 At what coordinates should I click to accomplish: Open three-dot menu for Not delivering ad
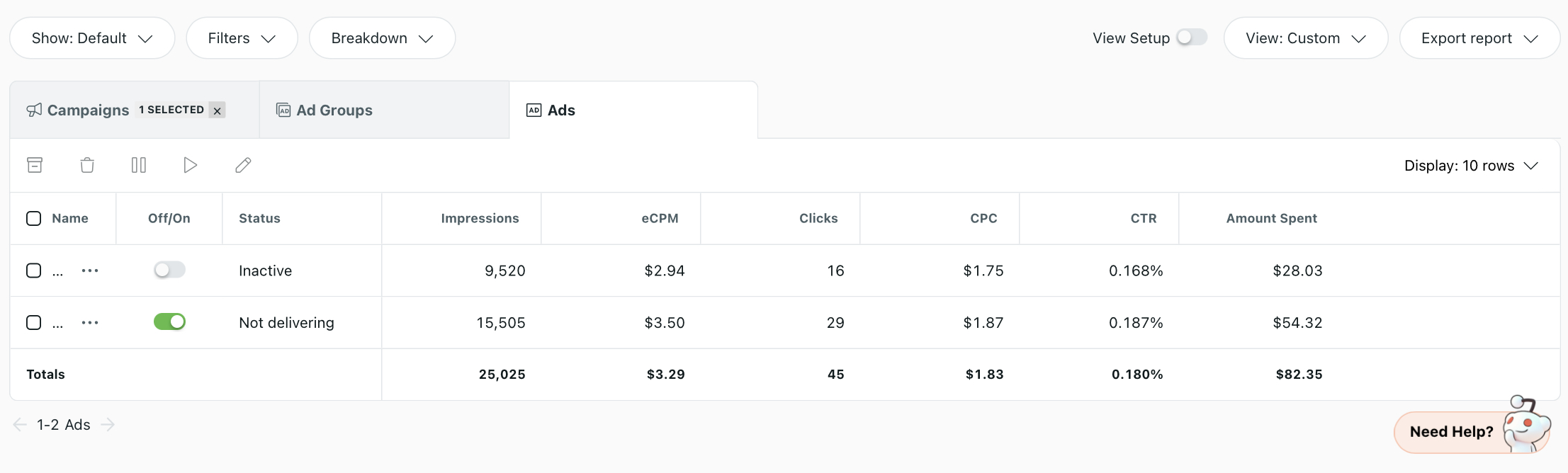tap(90, 322)
